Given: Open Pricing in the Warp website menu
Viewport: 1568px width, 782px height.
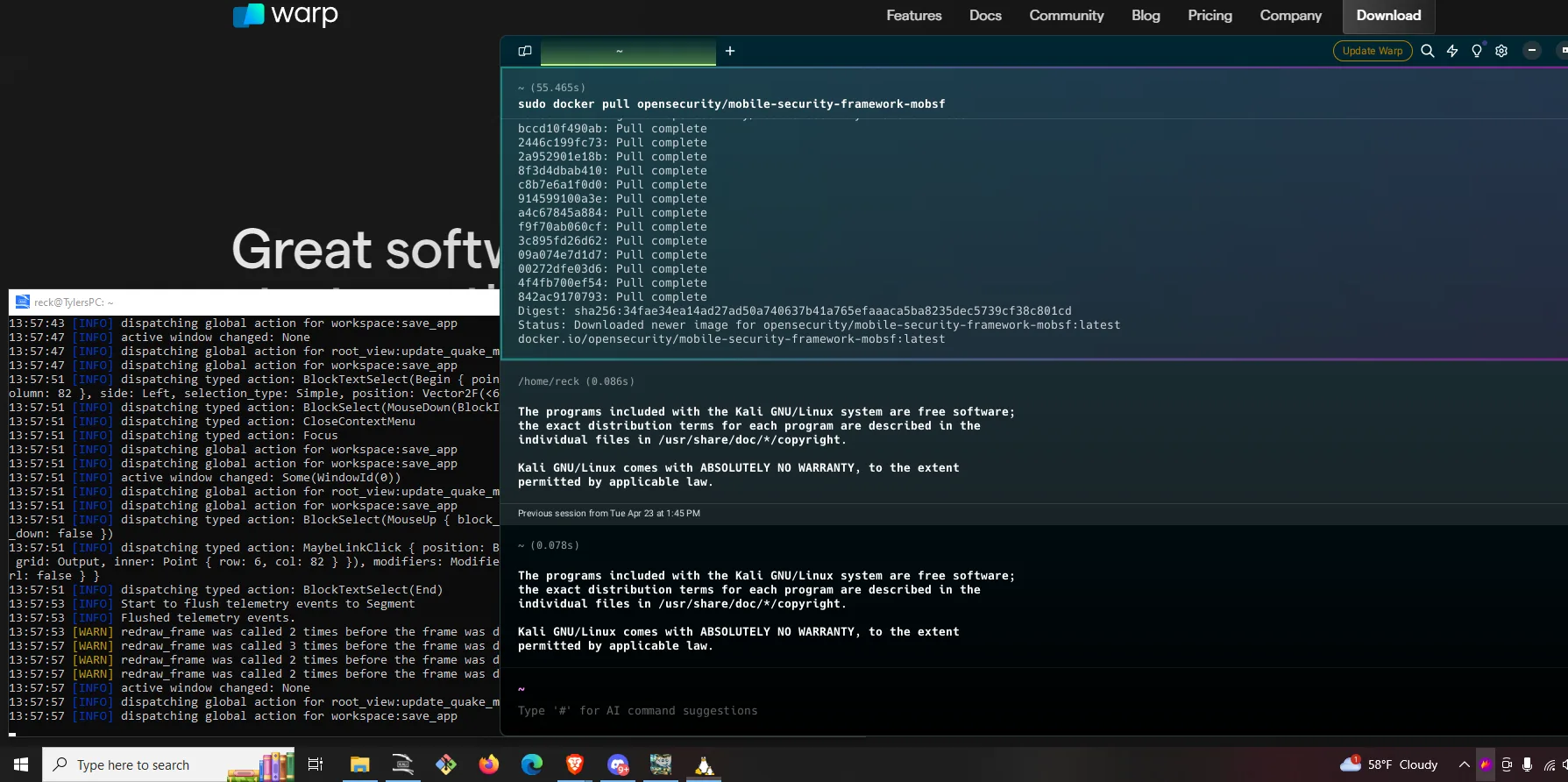Looking at the screenshot, I should (1210, 16).
